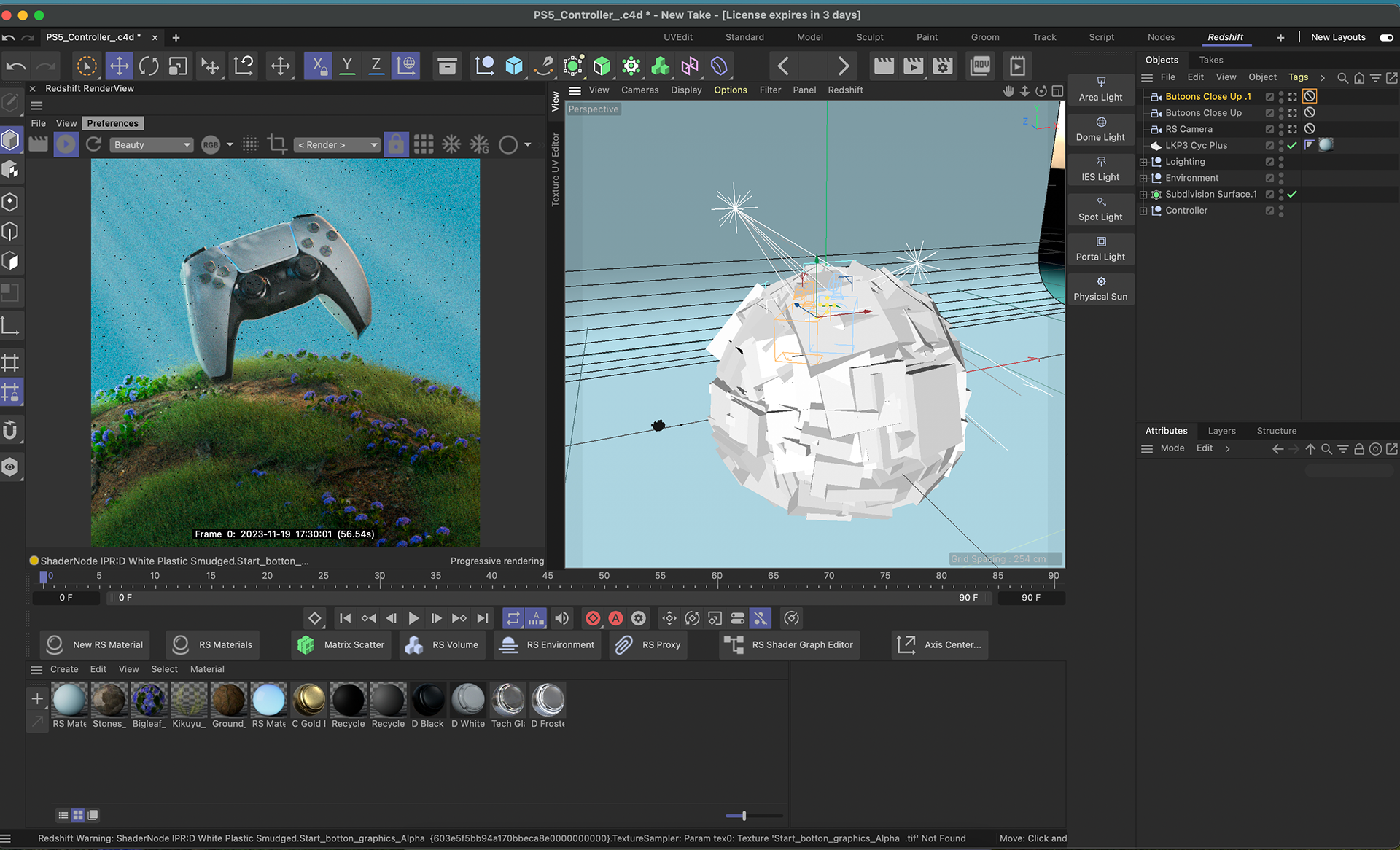Play the animation forward

413,618
